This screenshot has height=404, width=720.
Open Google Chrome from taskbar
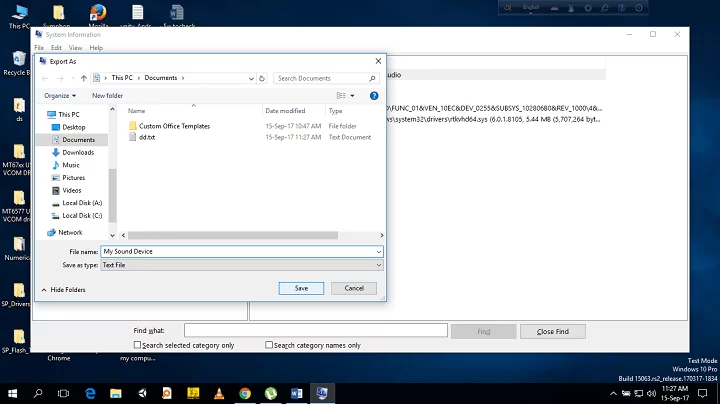[245, 393]
